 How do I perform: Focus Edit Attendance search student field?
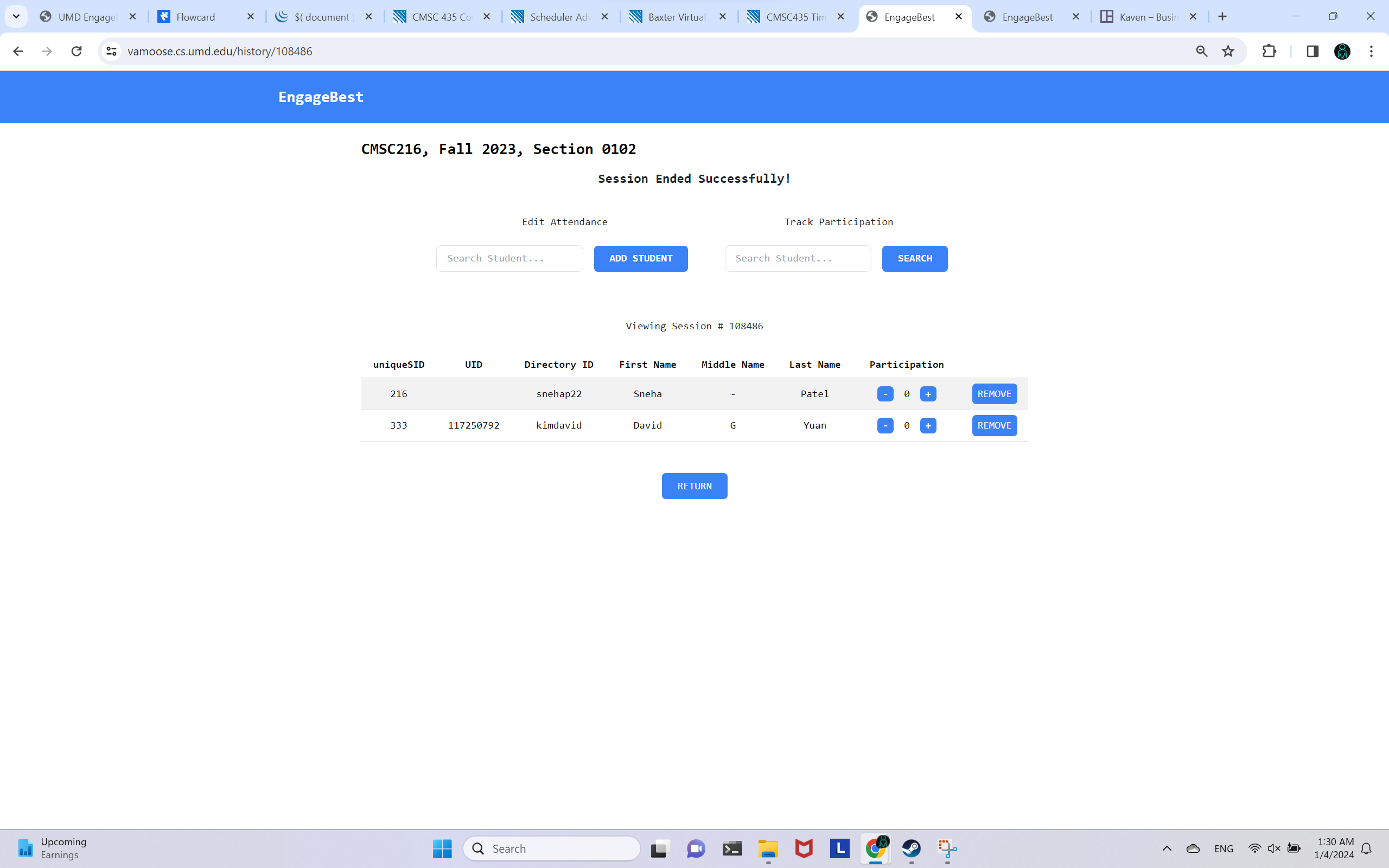click(x=509, y=258)
